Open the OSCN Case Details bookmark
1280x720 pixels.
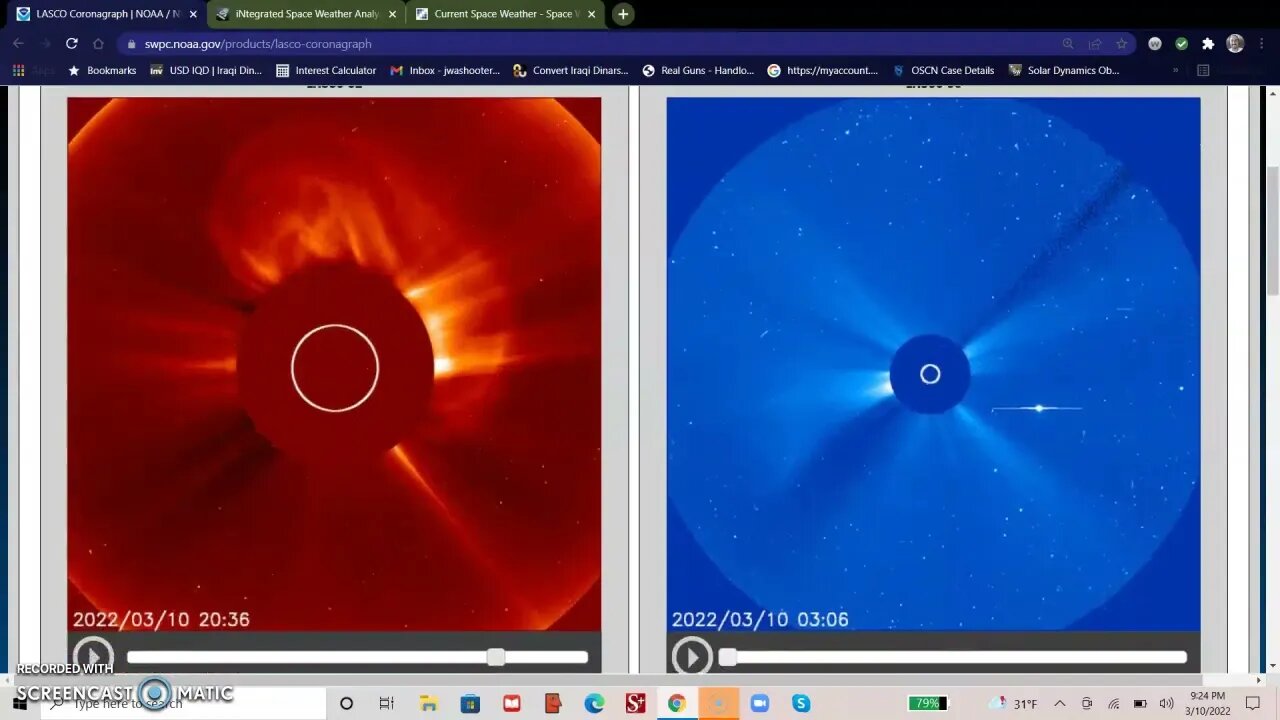(x=943, y=71)
